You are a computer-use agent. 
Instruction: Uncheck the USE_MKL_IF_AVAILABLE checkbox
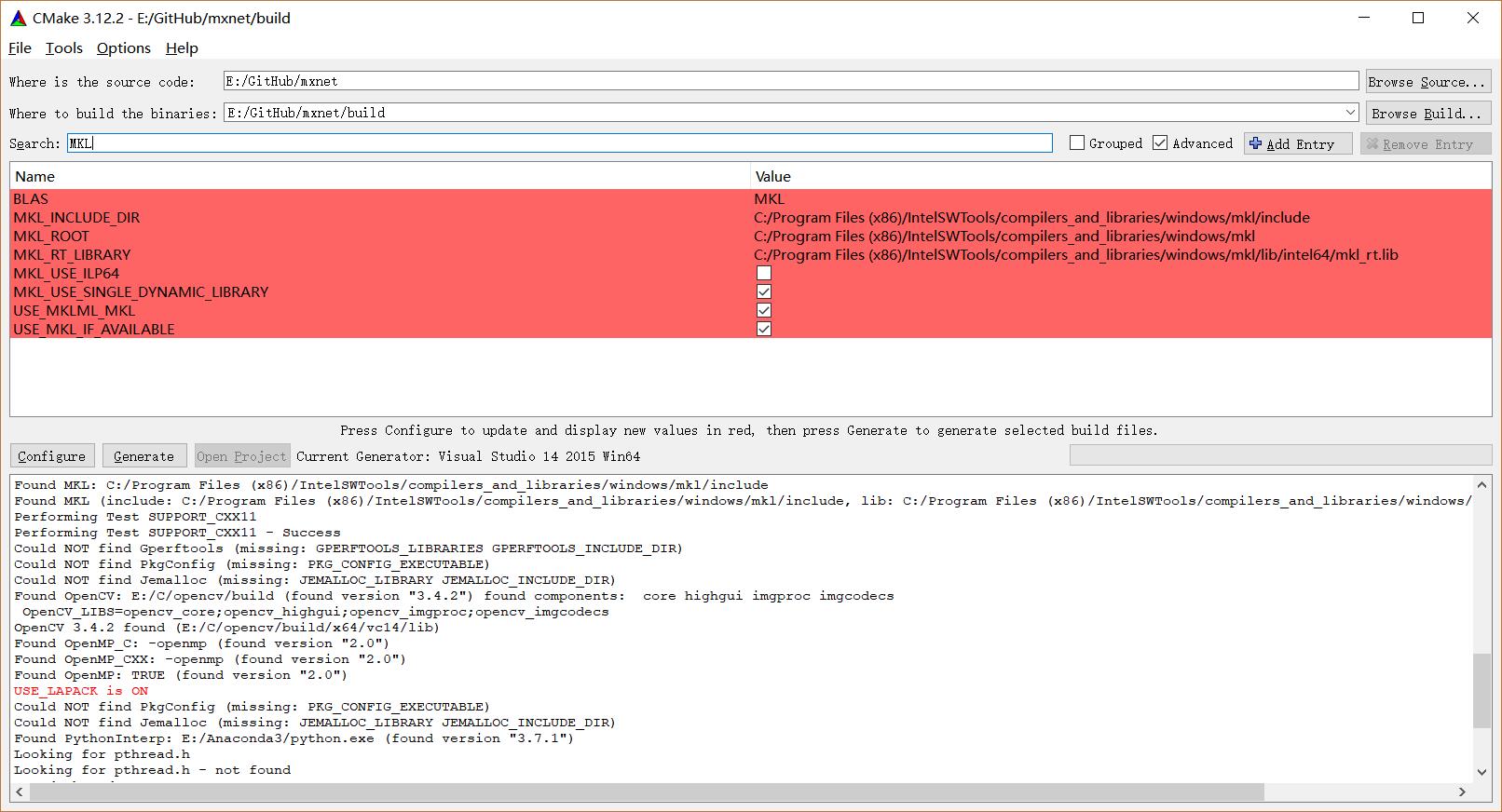(x=764, y=329)
